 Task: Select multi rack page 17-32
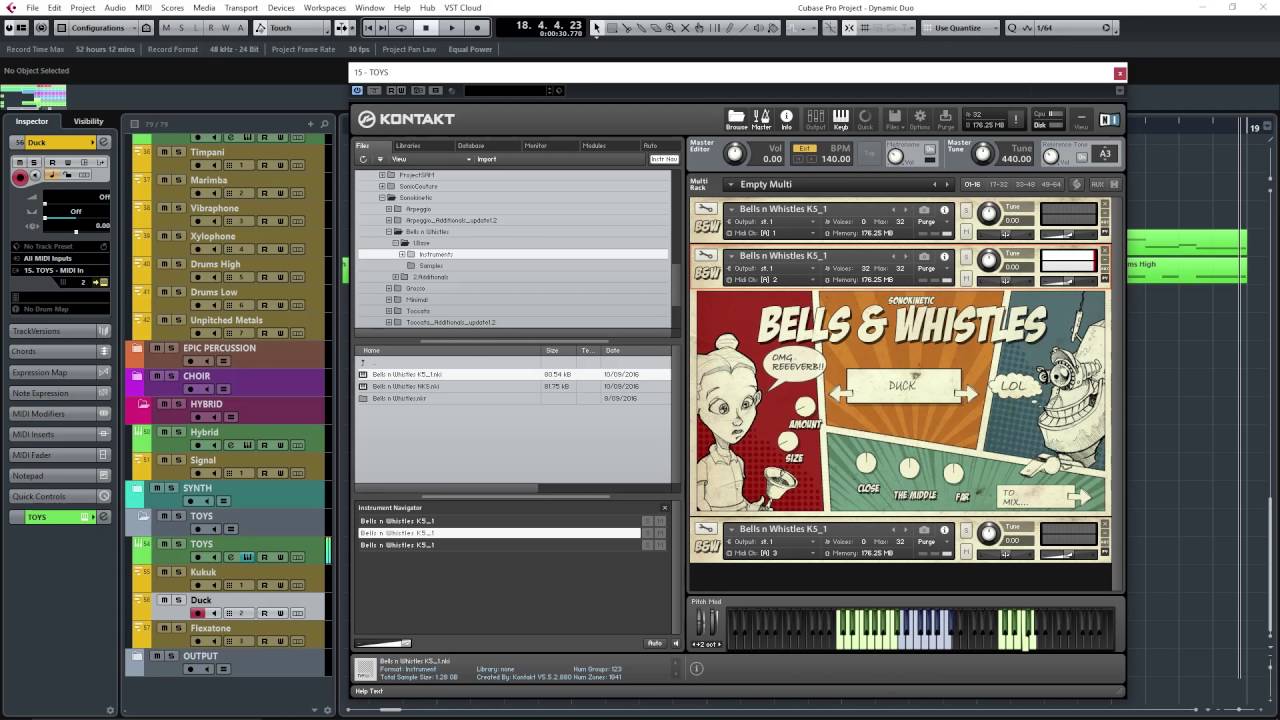[998, 184]
